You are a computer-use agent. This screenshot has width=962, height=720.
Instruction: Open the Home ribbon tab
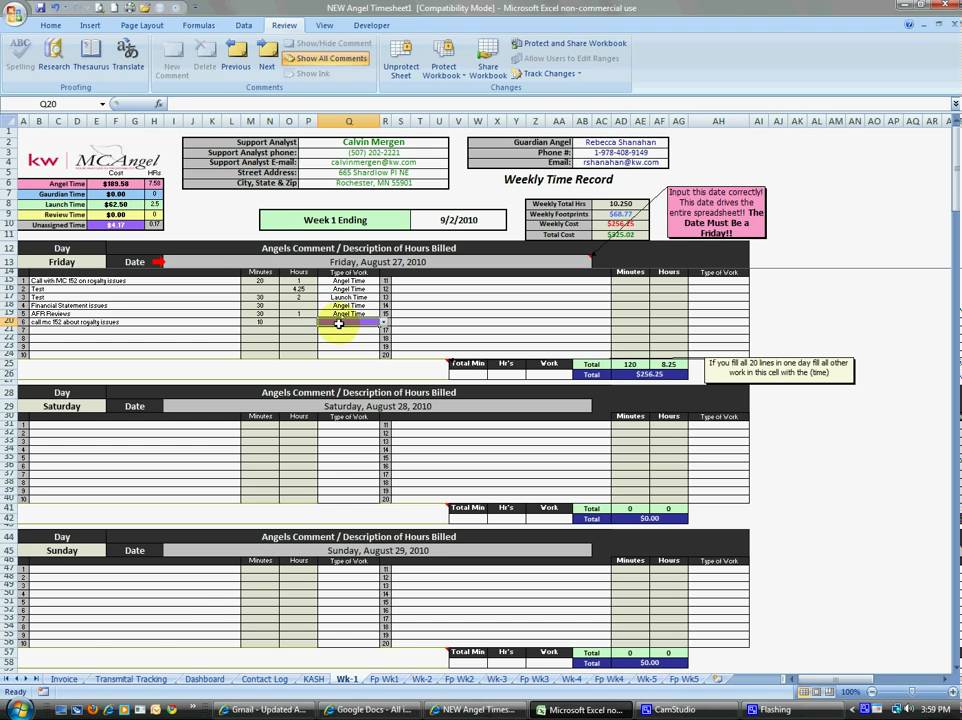point(51,26)
